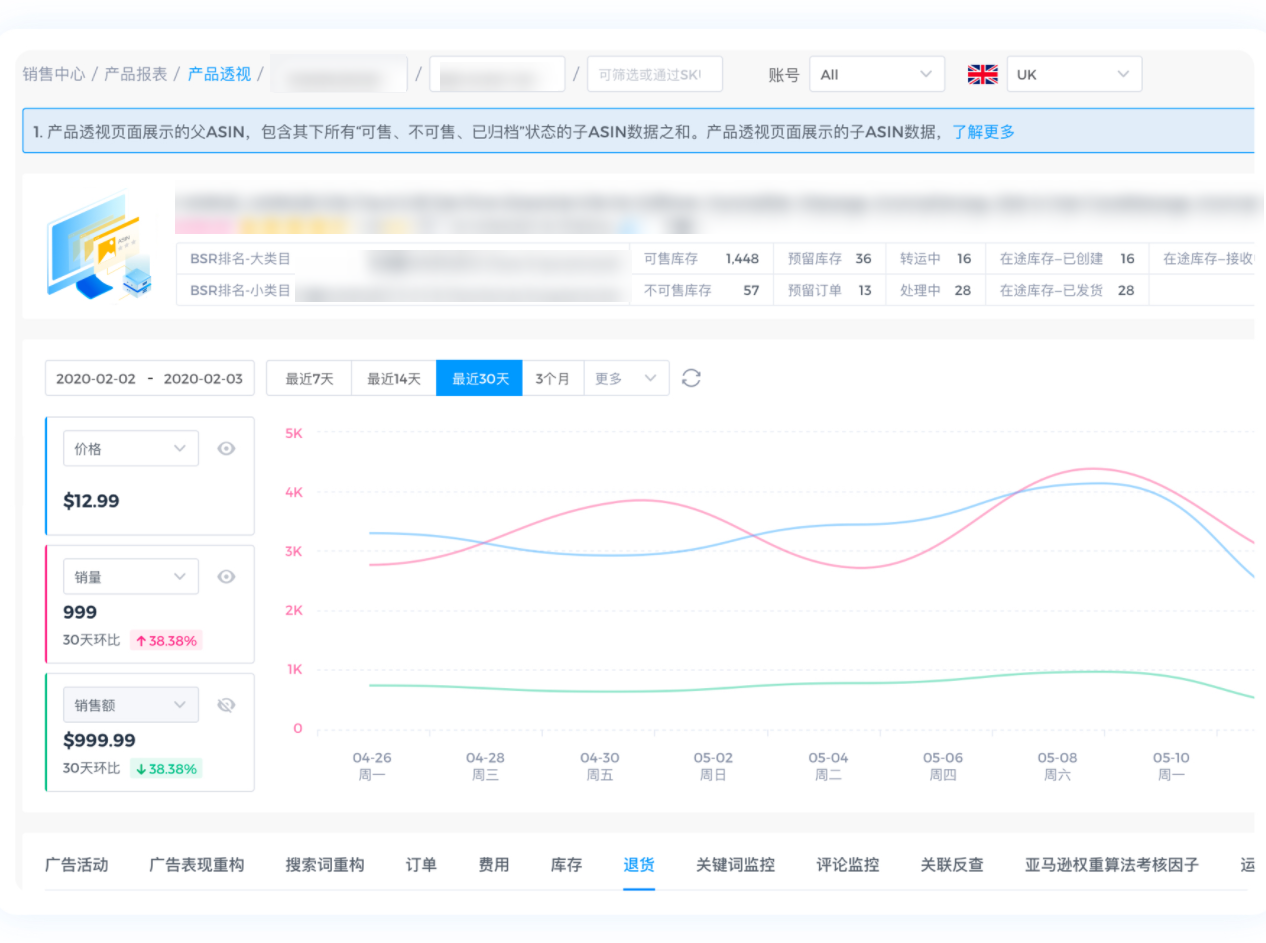This screenshot has height=943, width=1266.
Task: Select the 最近7天 range button
Action: tap(309, 379)
